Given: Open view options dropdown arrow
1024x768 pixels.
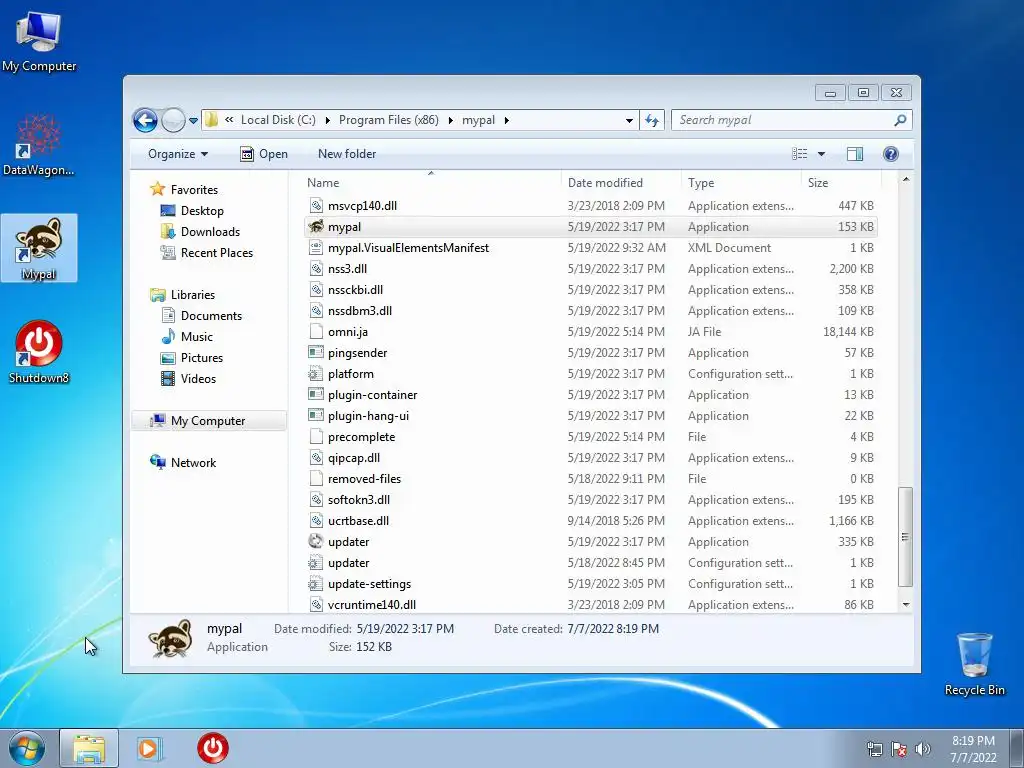Looking at the screenshot, I should pyautogui.click(x=821, y=154).
